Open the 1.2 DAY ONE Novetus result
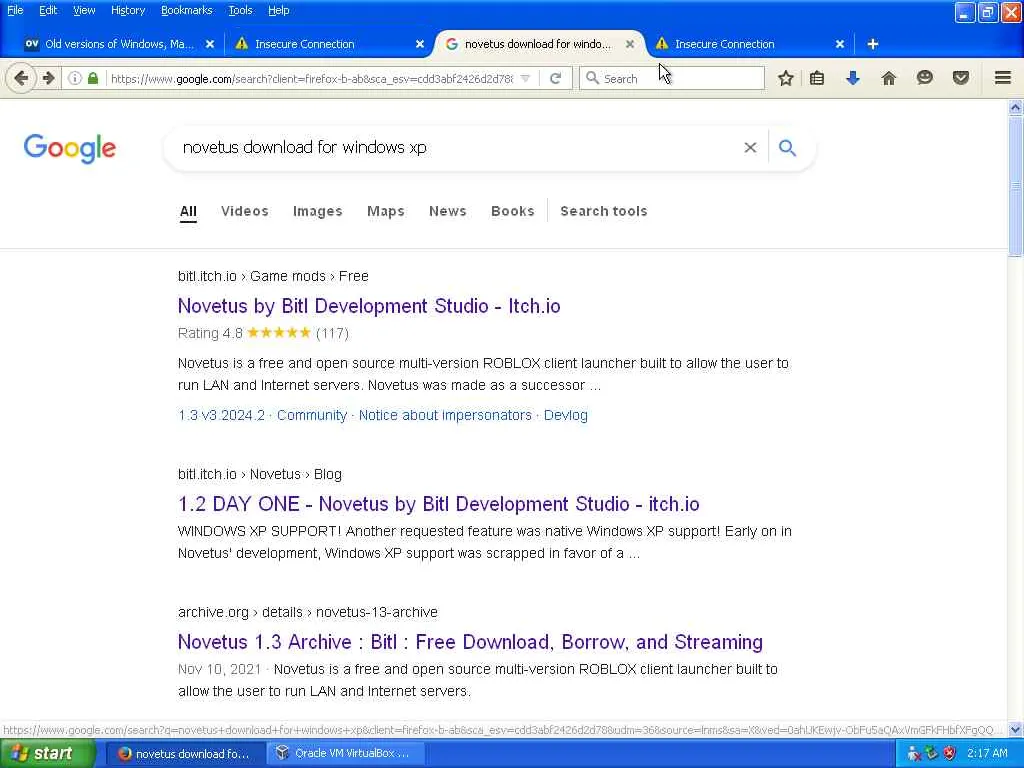1024x768 pixels. point(438,504)
